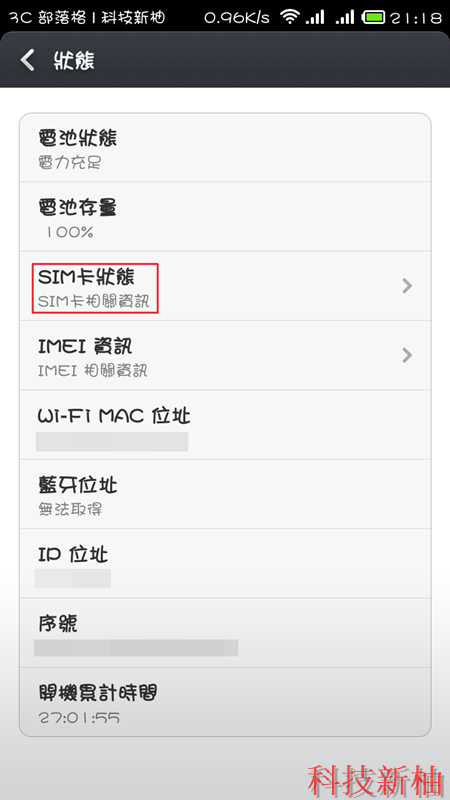The height and width of the screenshot is (800, 450).
Task: Tap the 狀態 page title
Action: 74,61
